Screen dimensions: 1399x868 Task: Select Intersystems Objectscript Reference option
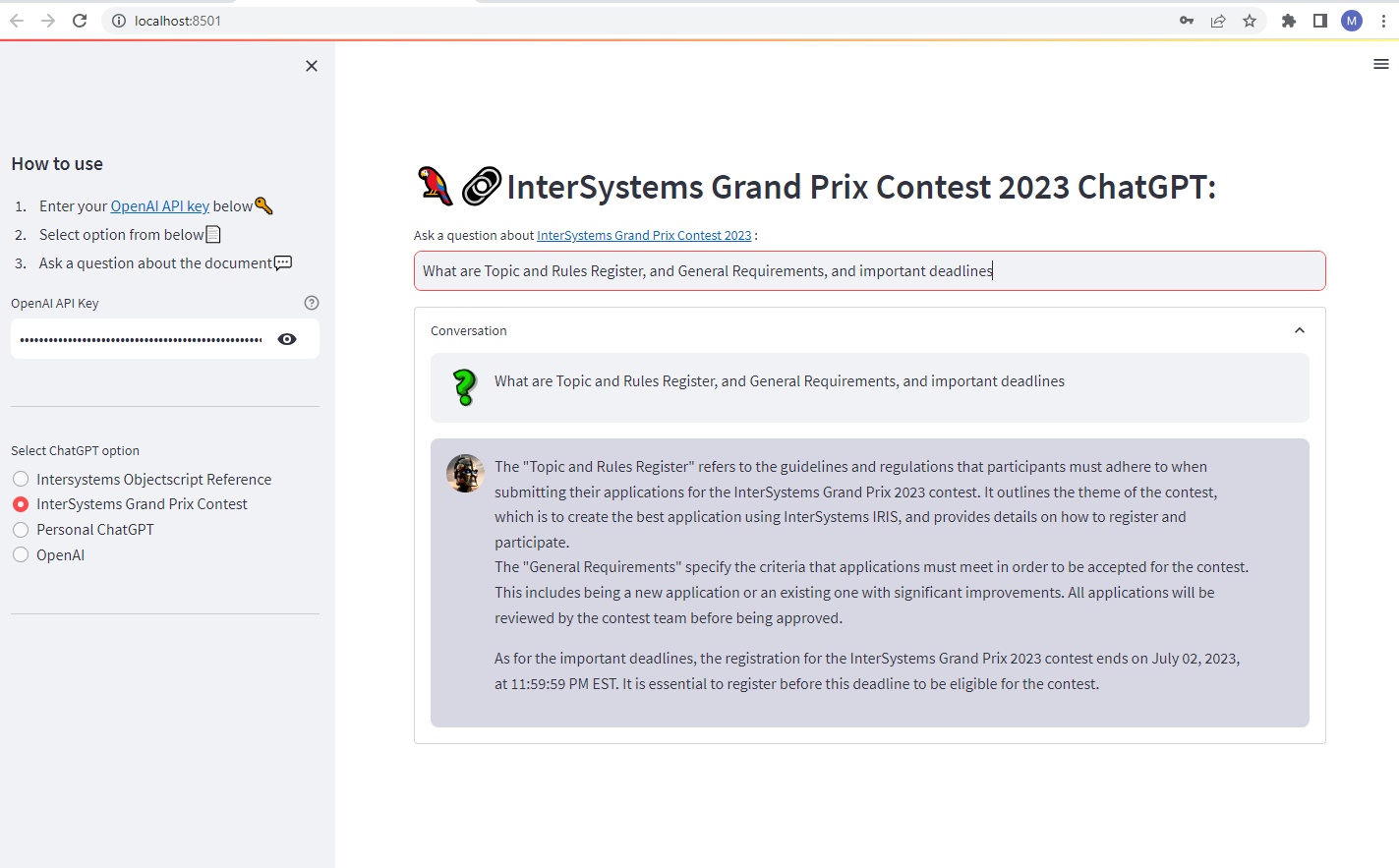pyautogui.click(x=21, y=479)
